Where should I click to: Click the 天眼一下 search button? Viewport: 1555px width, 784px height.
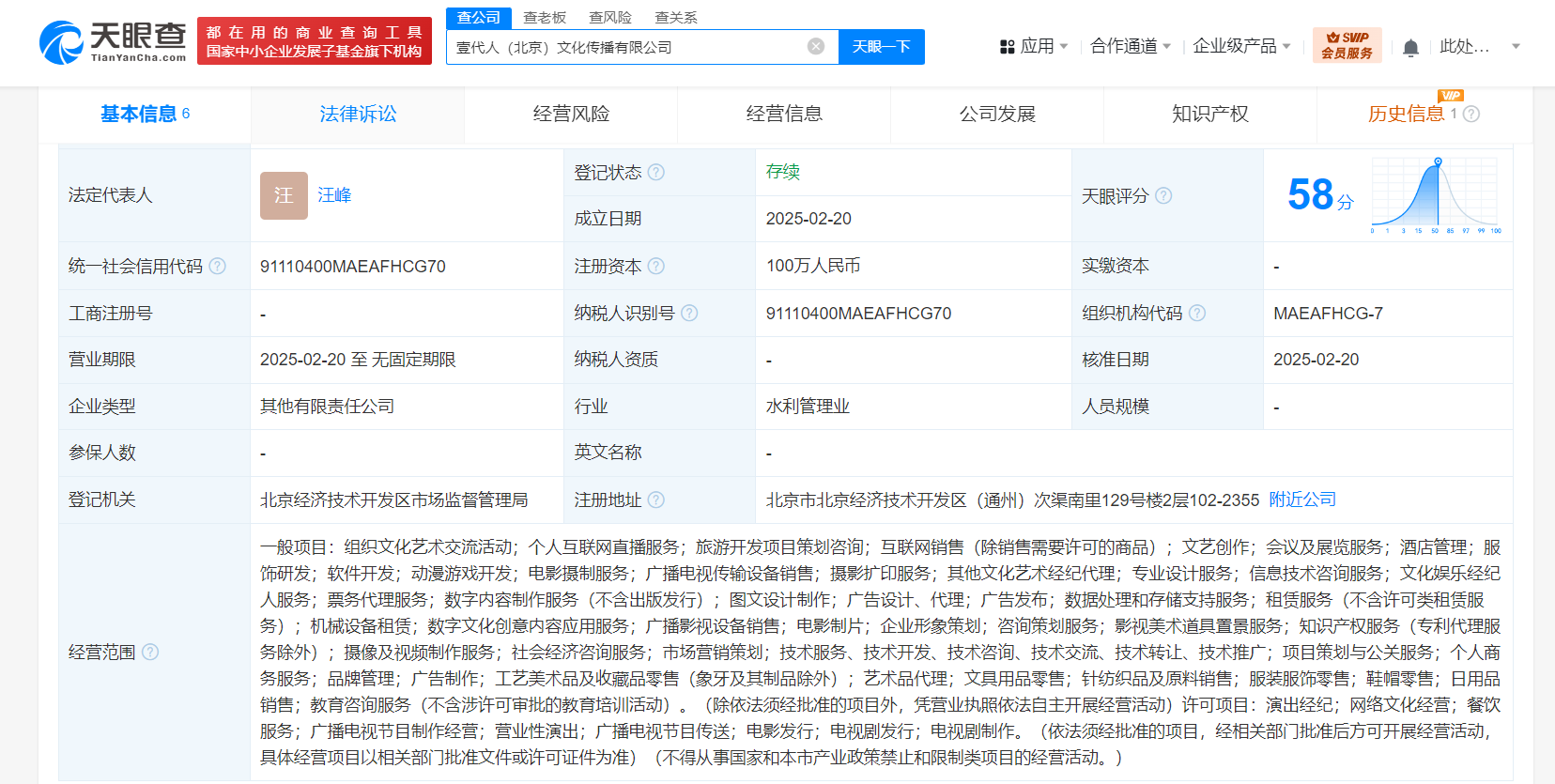882,47
